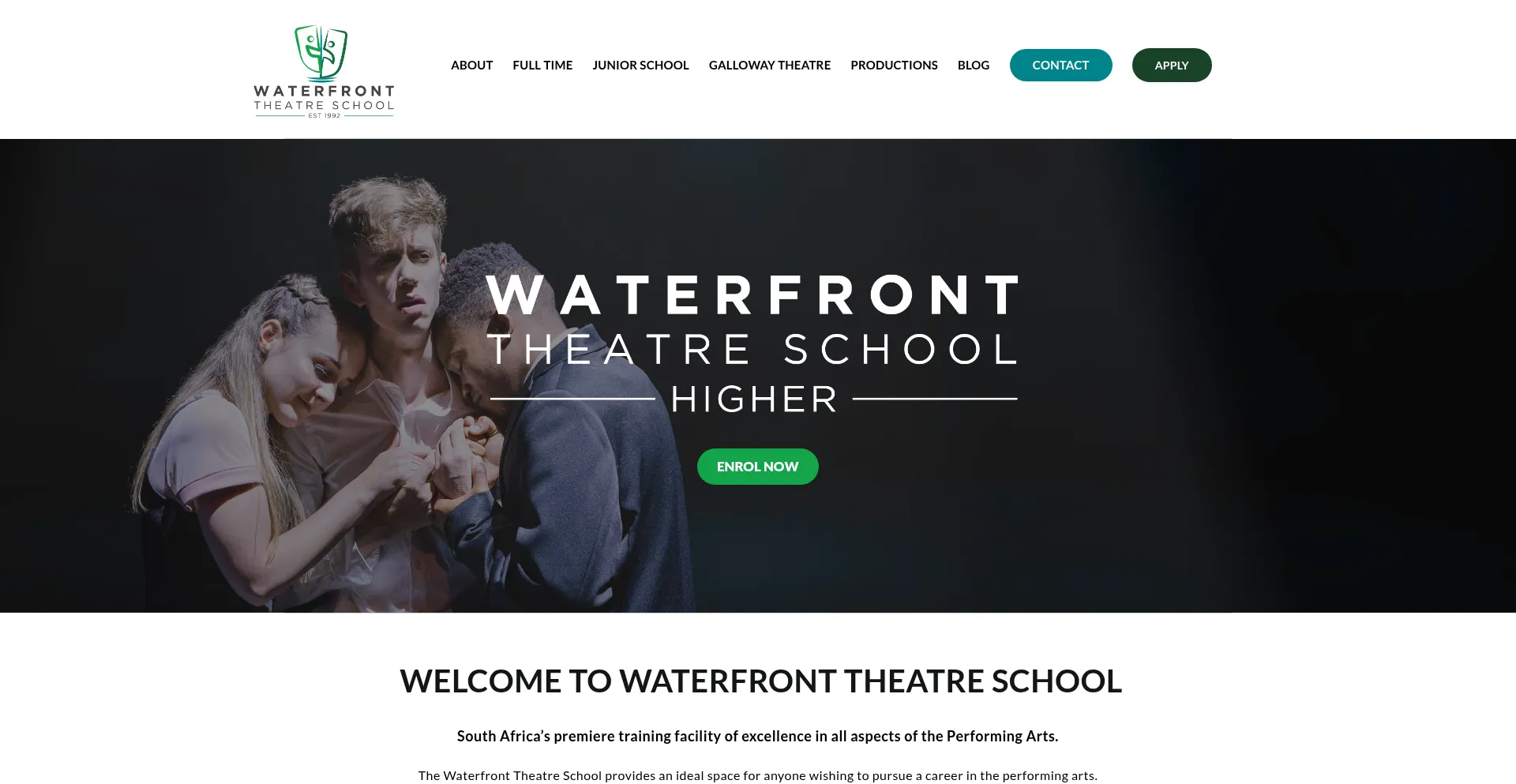The width and height of the screenshot is (1516, 784).
Task: Click the South Africa's premiere training tagline
Action: click(757, 736)
